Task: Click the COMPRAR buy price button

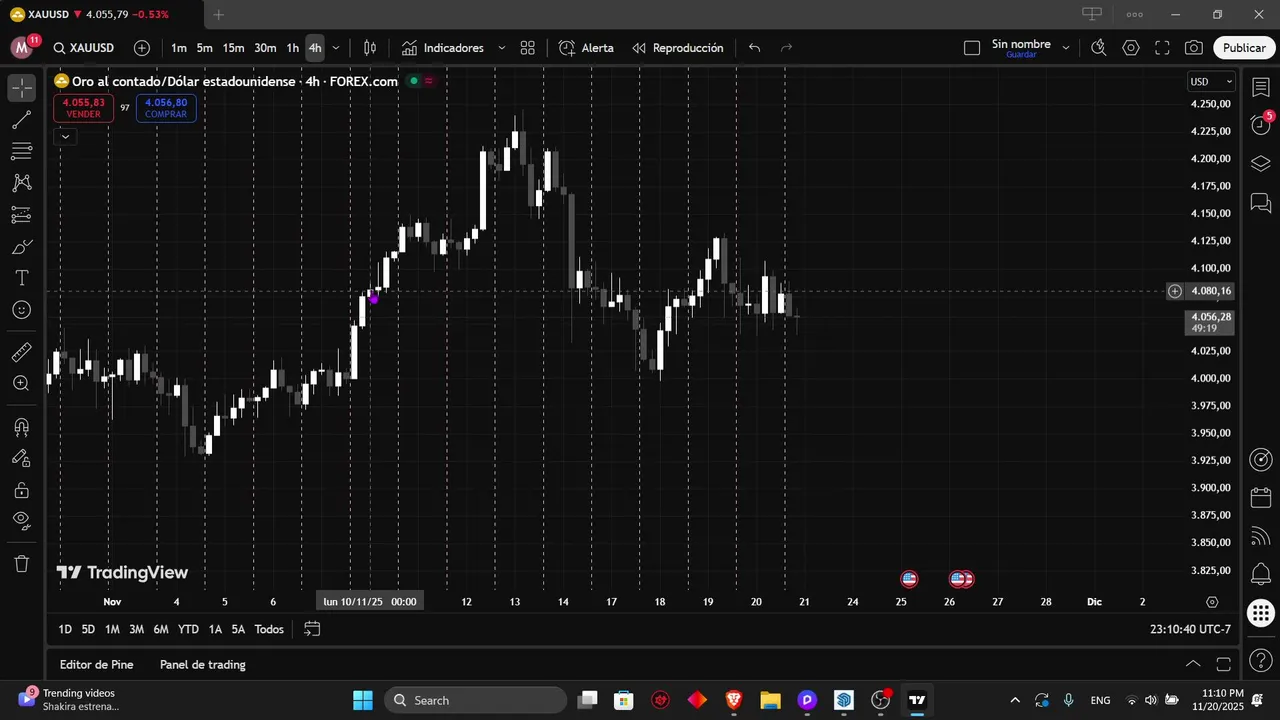Action: click(x=166, y=108)
